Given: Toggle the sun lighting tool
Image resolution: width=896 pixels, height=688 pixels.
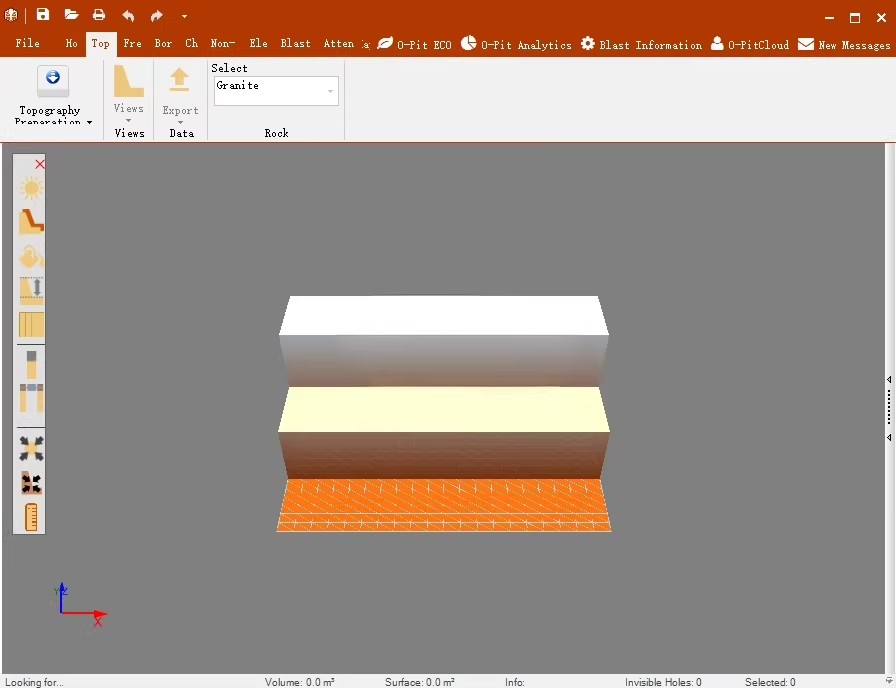Looking at the screenshot, I should coord(31,188).
